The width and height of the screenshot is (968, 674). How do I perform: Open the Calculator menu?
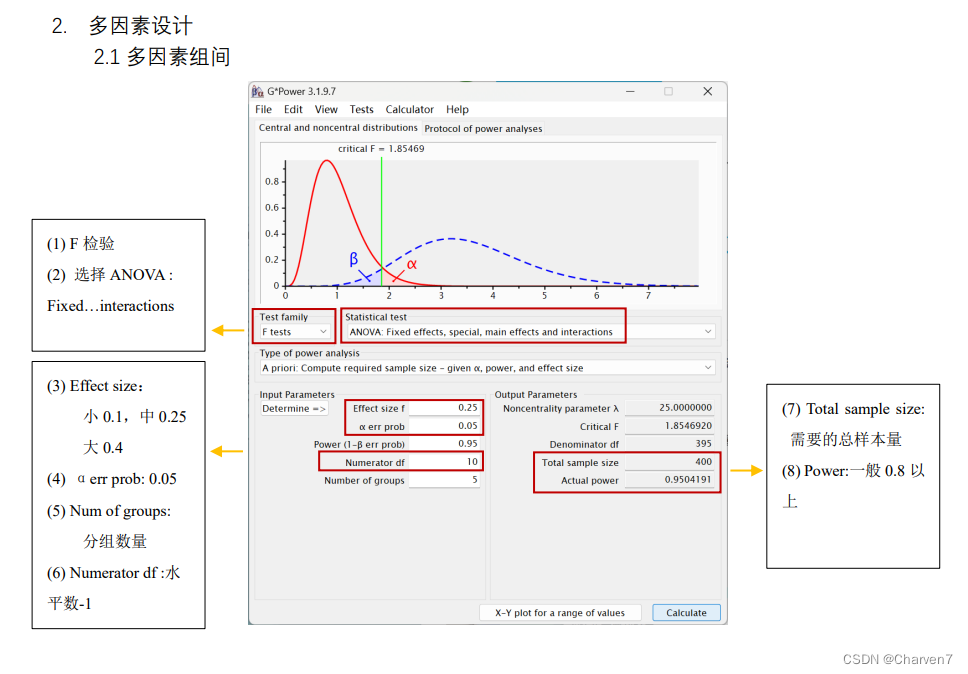coord(409,109)
